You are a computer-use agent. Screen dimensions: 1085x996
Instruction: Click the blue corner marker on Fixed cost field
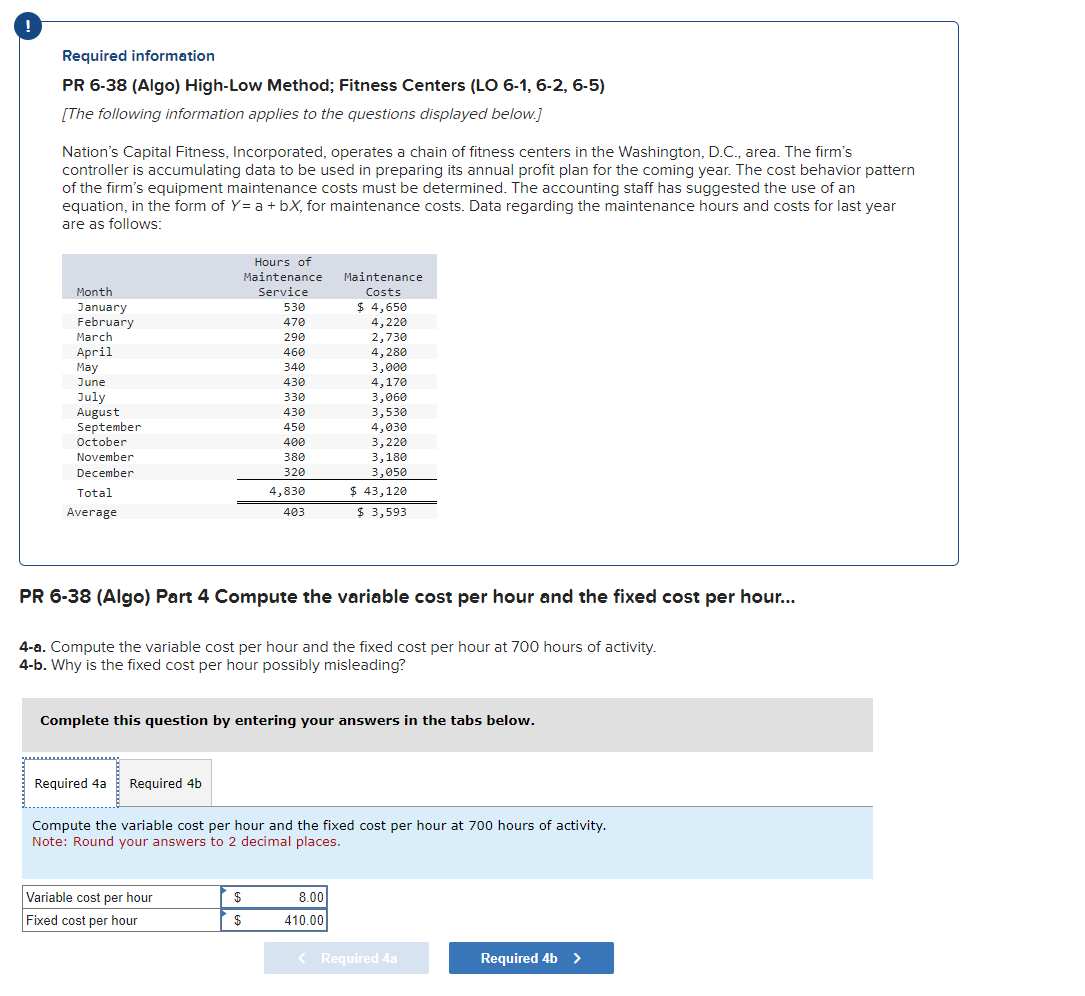tap(223, 914)
